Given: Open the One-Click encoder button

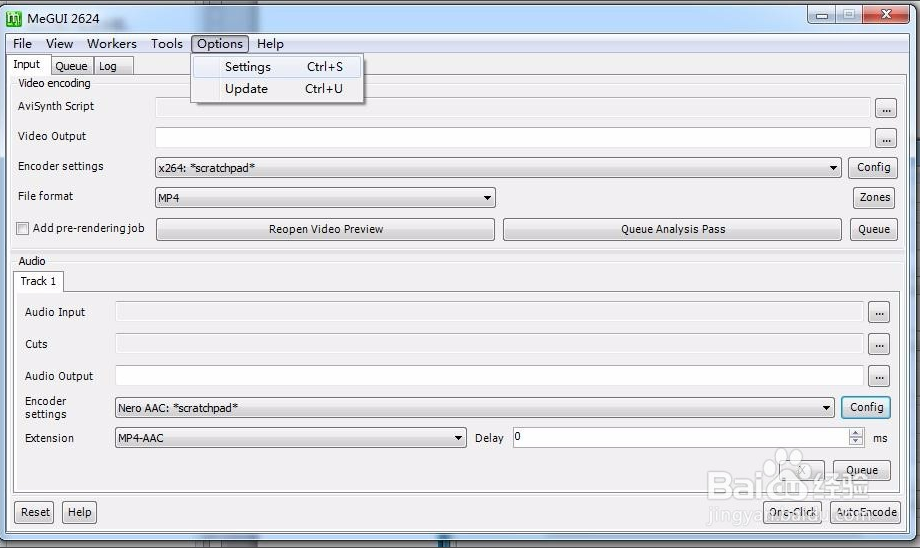Looking at the screenshot, I should tap(792, 512).
